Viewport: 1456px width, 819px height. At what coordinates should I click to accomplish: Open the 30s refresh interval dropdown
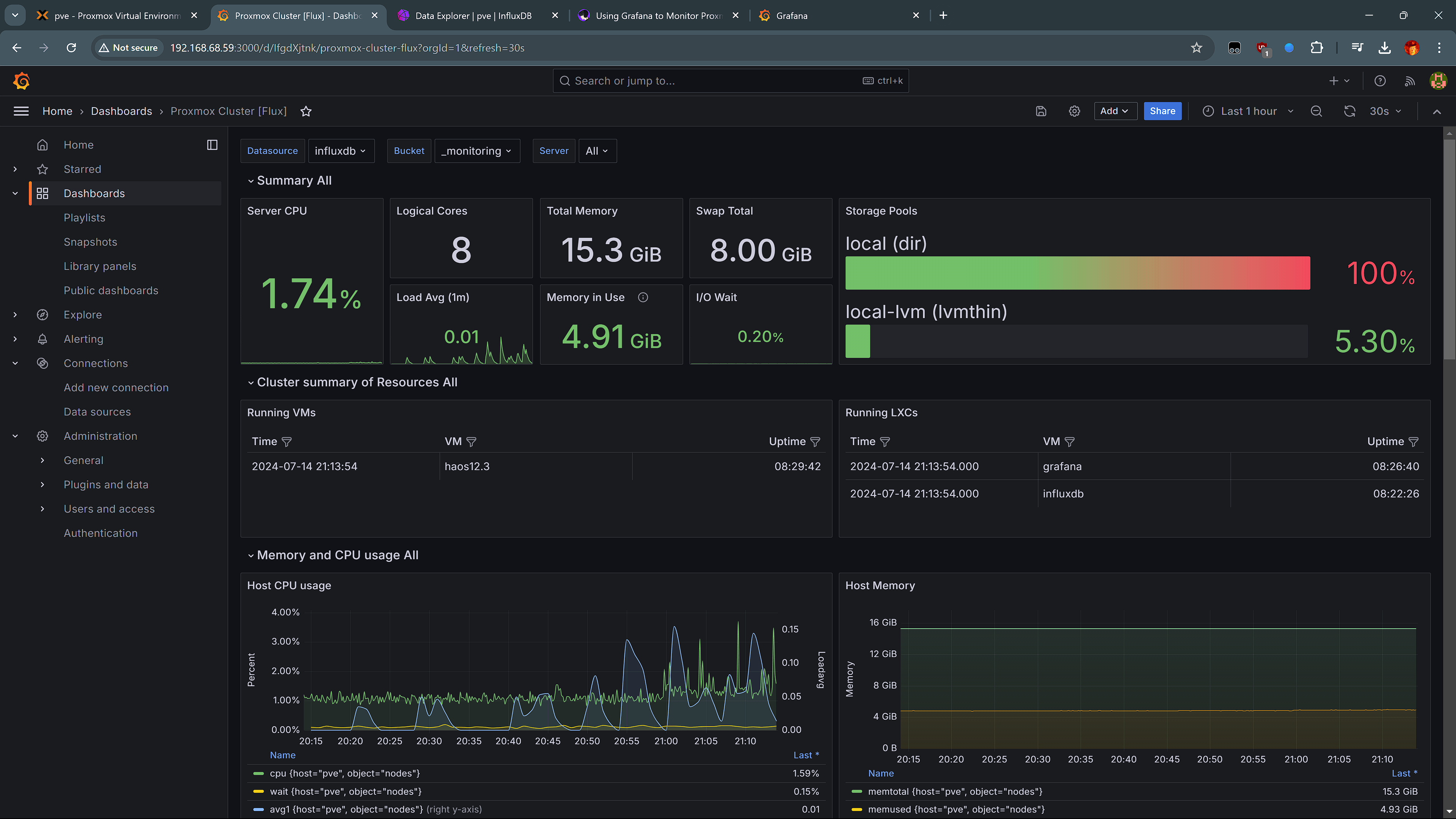coord(1385,111)
